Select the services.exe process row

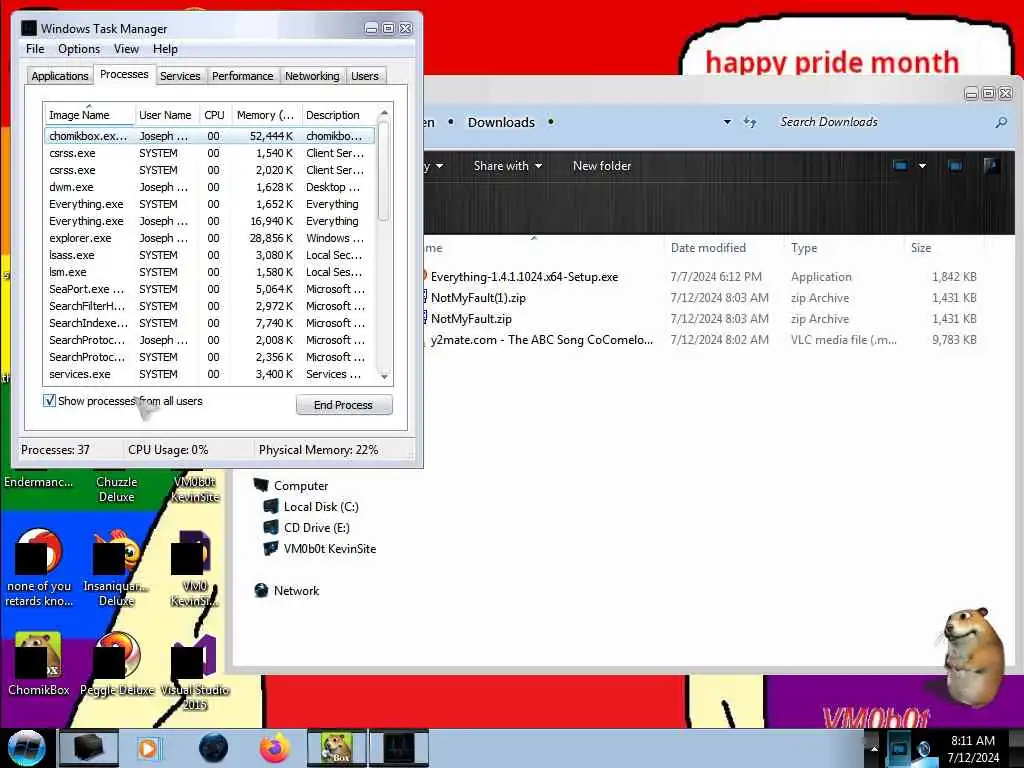[210, 374]
